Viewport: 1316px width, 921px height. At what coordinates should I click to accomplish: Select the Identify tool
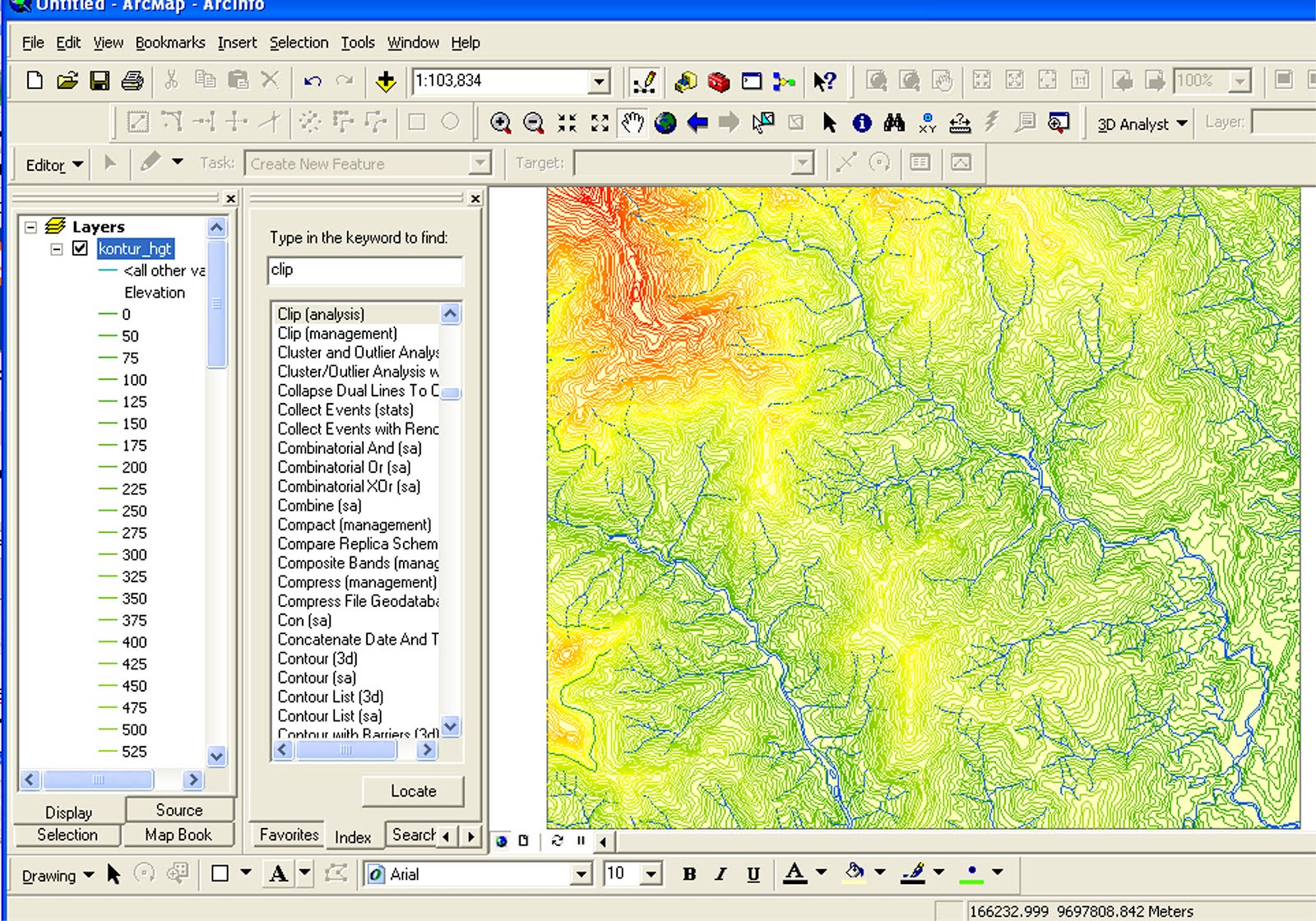(x=861, y=123)
